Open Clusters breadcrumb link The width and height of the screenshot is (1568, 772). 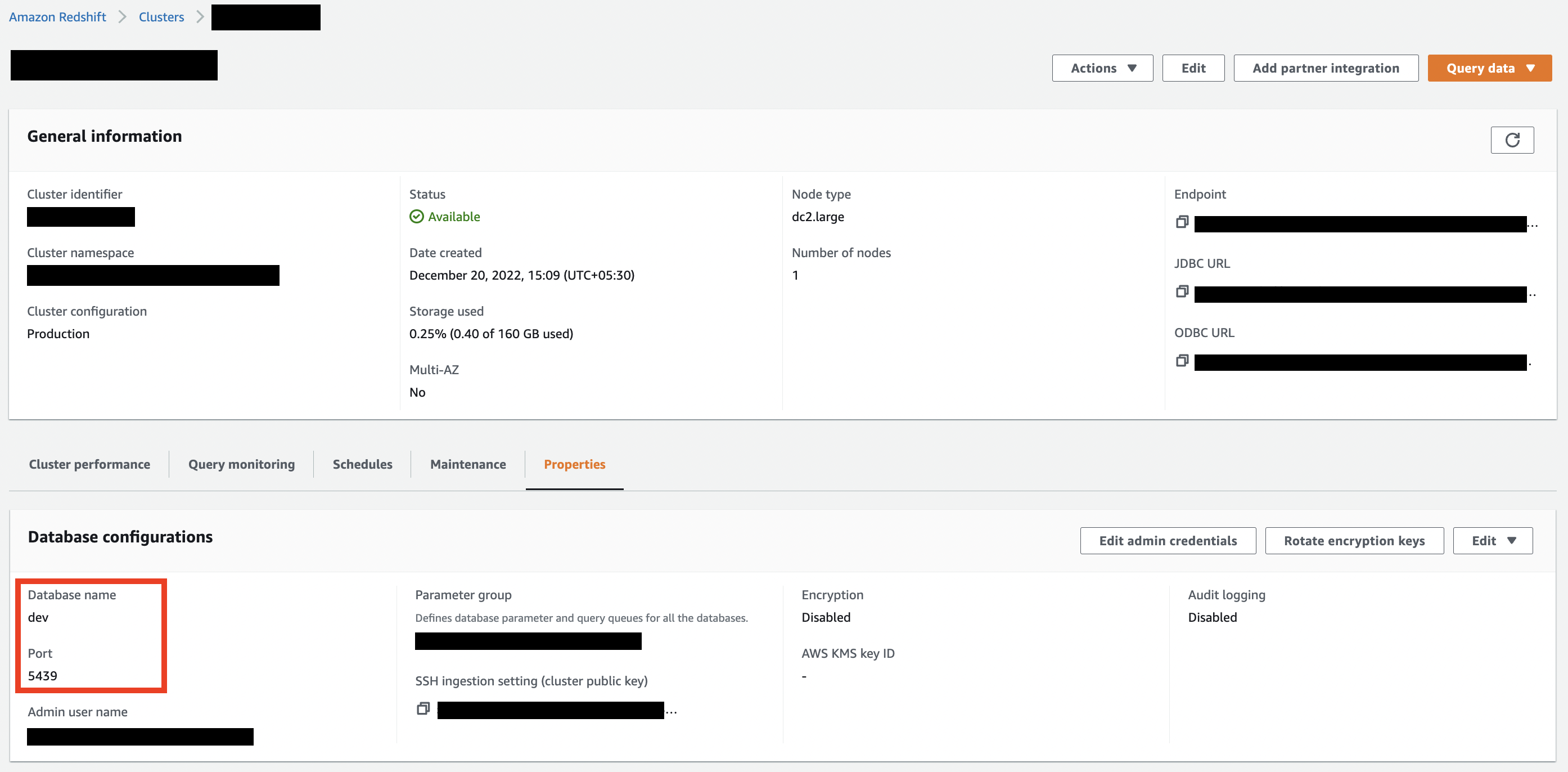point(161,17)
